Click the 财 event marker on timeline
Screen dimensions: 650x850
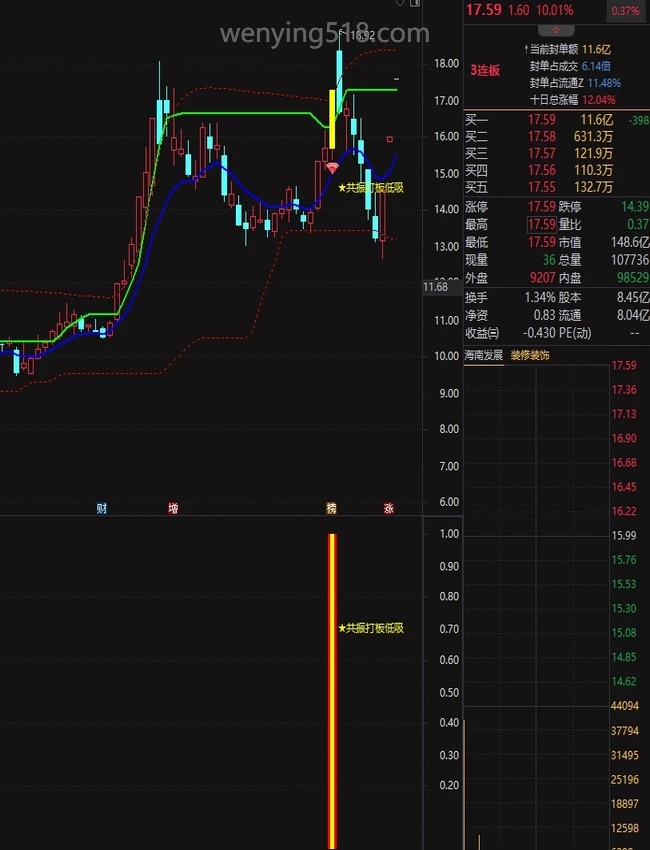click(x=101, y=509)
